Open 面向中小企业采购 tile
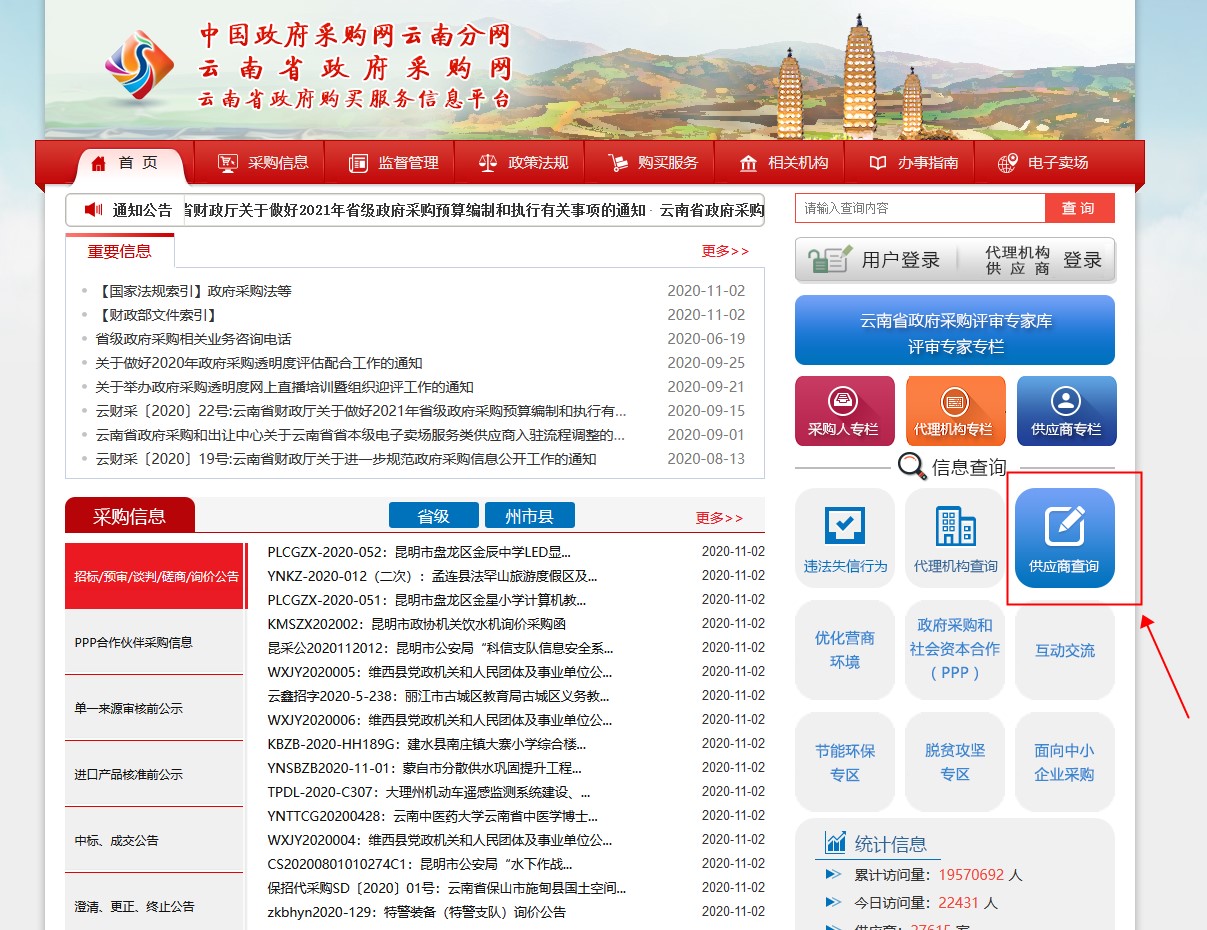 click(1065, 762)
